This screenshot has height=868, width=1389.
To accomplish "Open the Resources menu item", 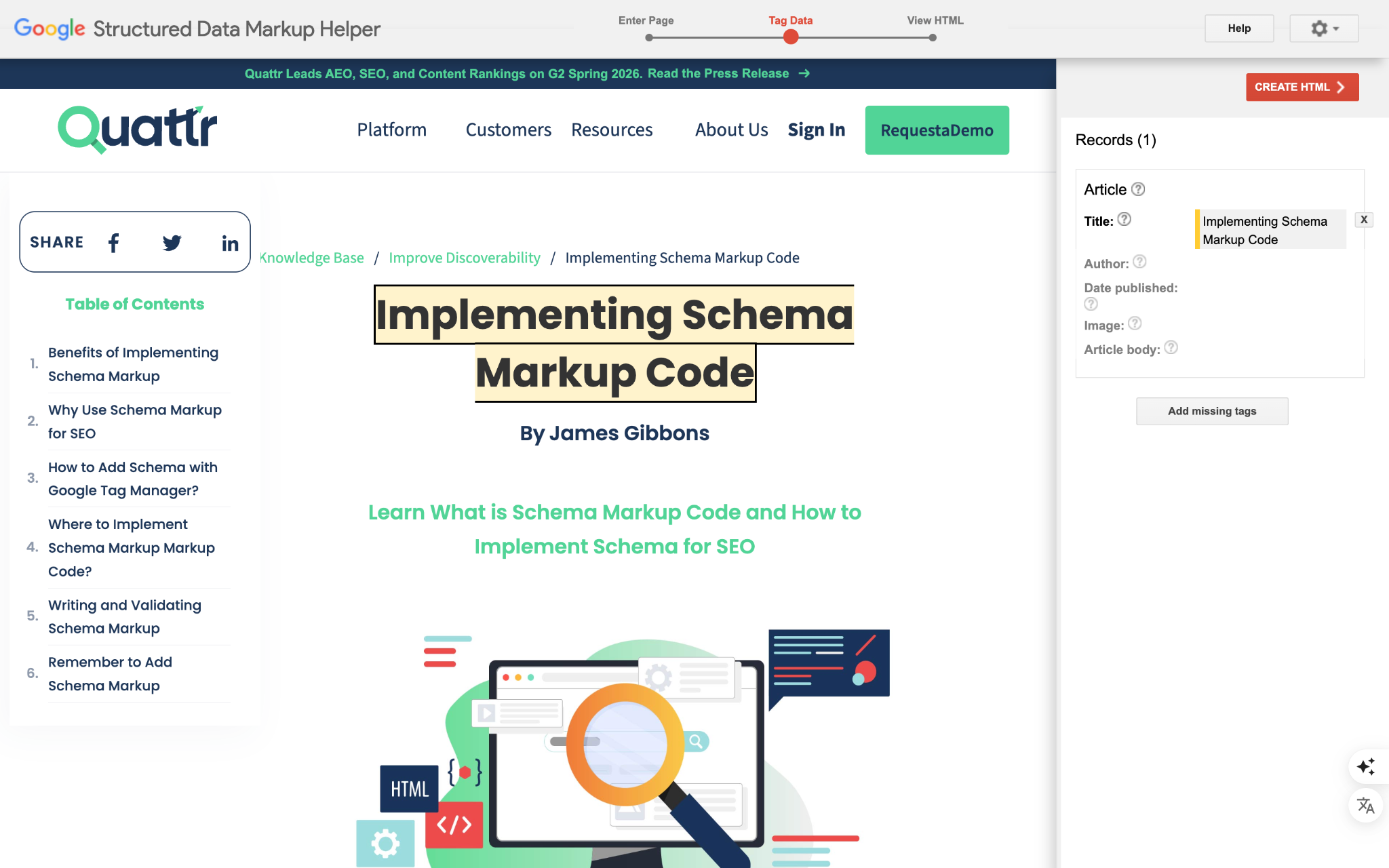I will tap(611, 130).
